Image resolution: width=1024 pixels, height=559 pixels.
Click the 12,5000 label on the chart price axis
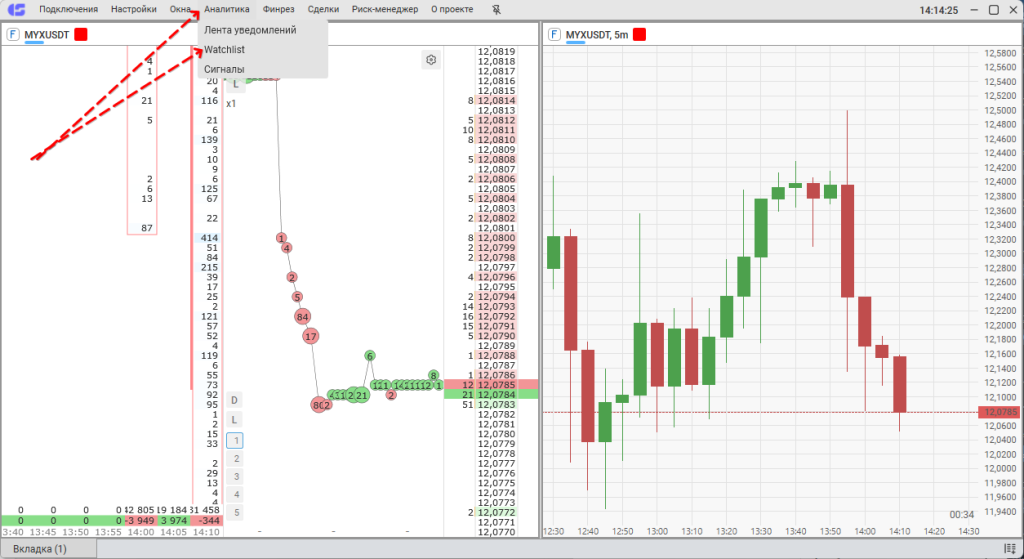tap(1000, 110)
